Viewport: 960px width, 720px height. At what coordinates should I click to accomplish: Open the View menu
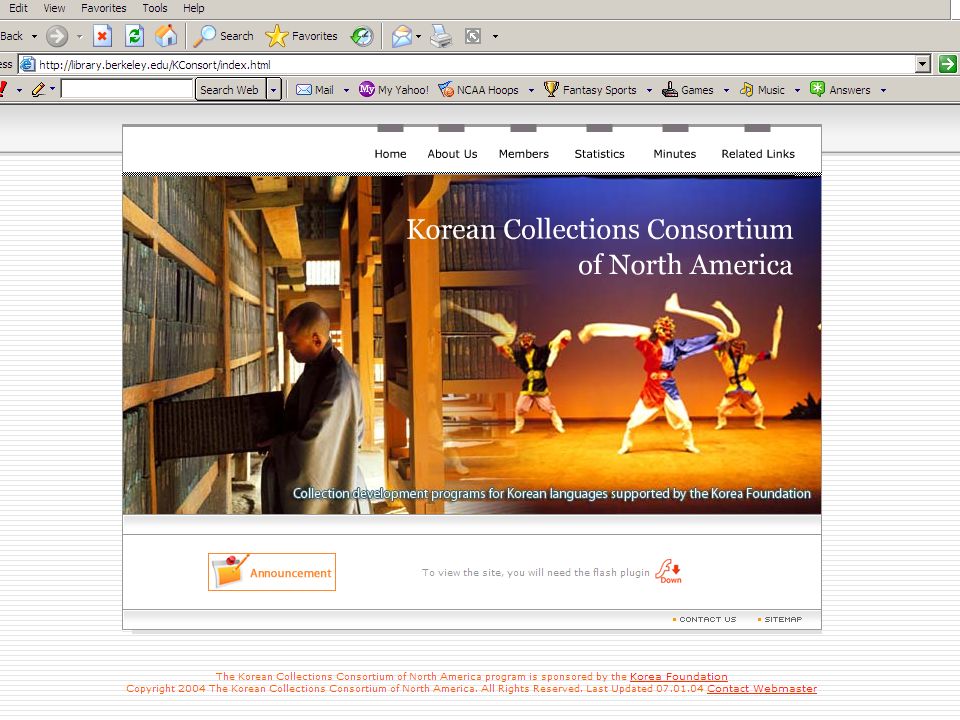[x=54, y=8]
